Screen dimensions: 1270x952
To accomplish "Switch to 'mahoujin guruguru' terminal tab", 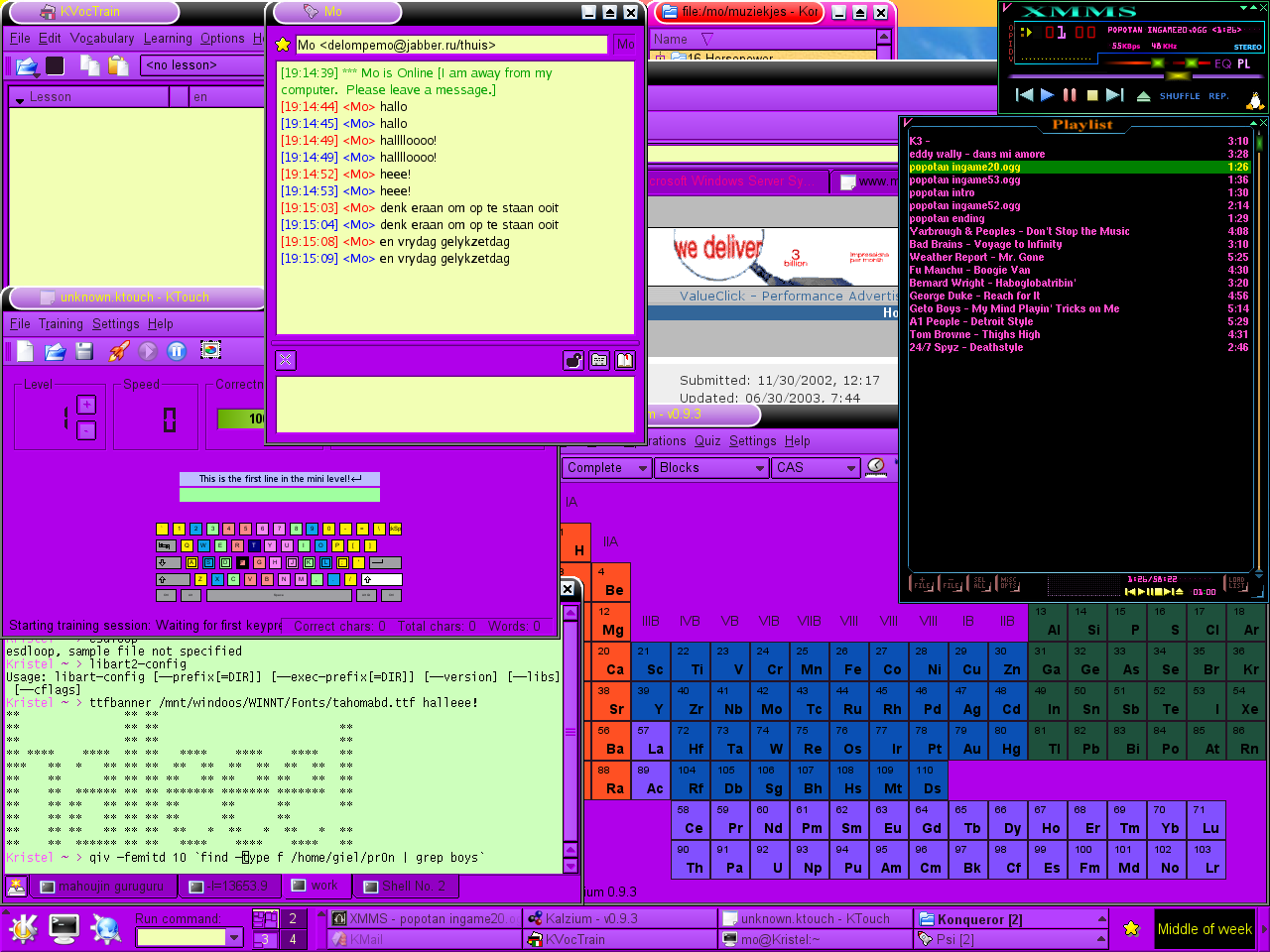I will [102, 887].
